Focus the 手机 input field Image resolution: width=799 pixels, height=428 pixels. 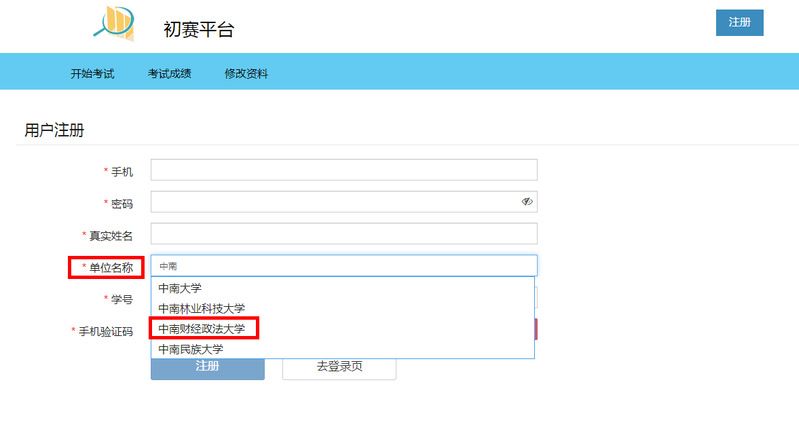click(x=344, y=170)
